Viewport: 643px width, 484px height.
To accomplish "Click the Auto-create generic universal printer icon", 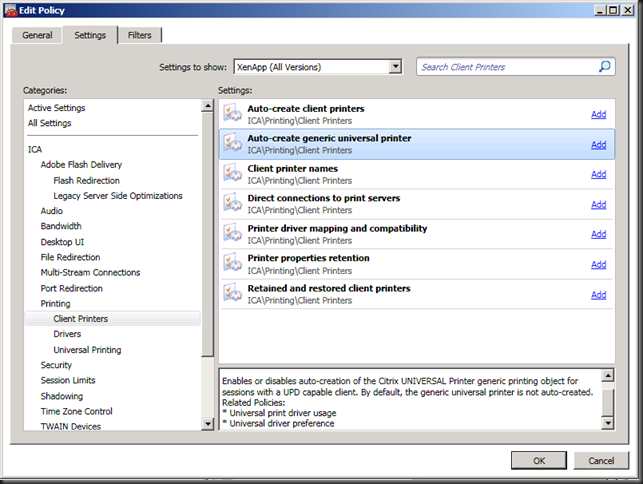I will pyautogui.click(x=233, y=143).
